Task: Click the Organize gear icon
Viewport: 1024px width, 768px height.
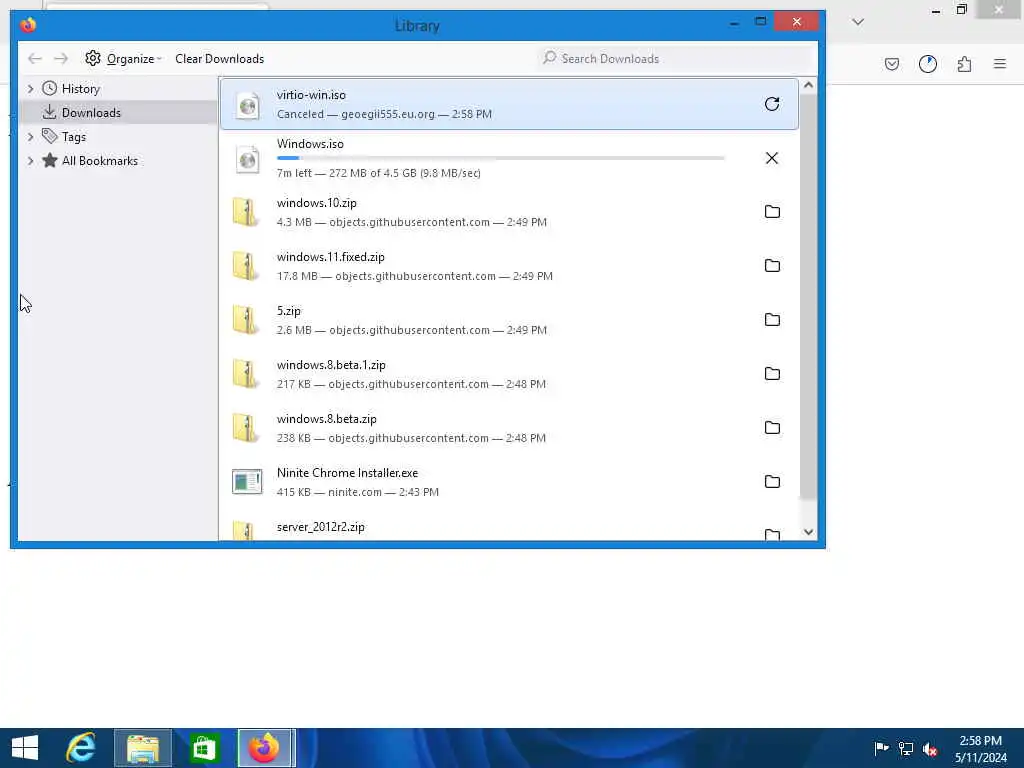Action: coord(93,58)
